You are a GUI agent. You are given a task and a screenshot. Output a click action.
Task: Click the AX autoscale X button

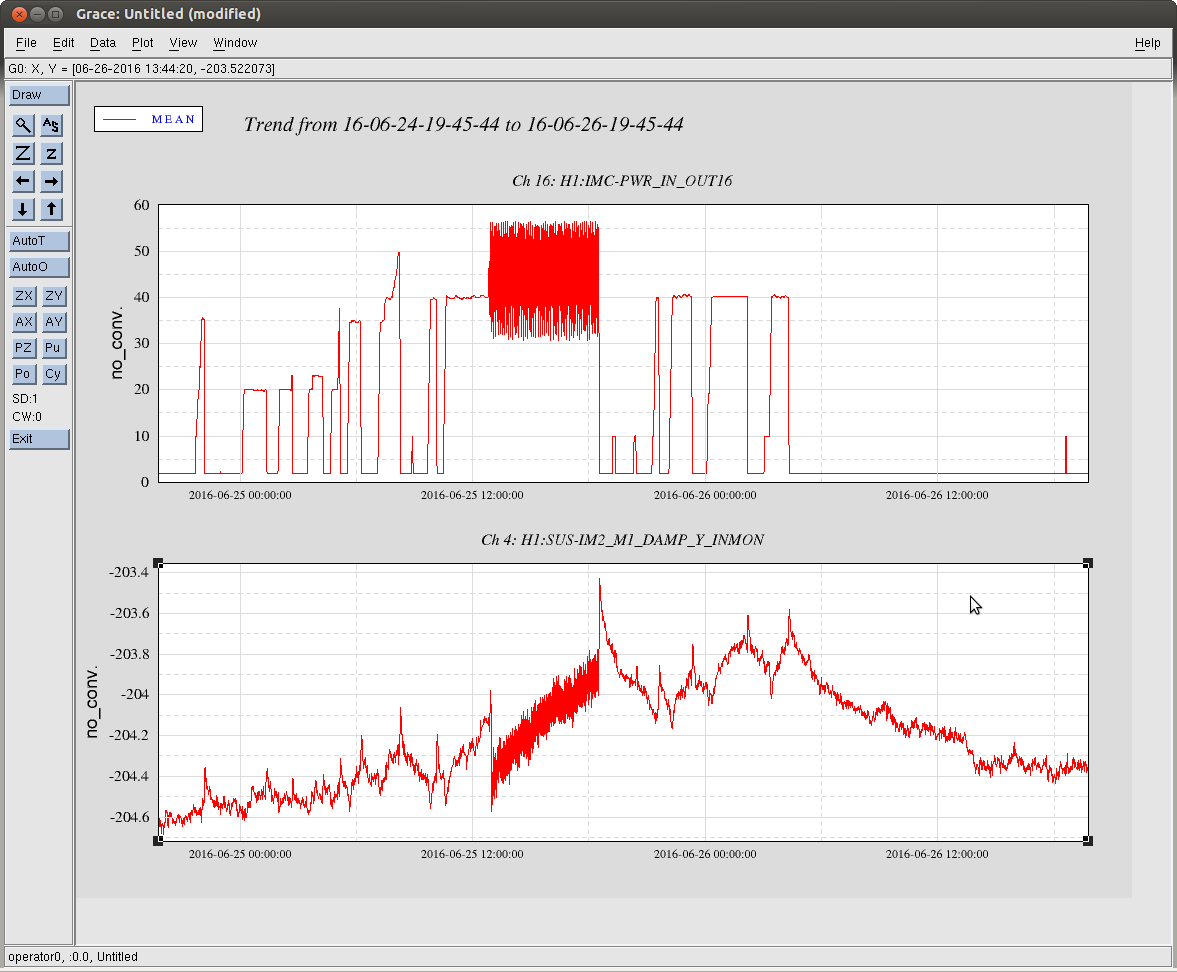24,322
